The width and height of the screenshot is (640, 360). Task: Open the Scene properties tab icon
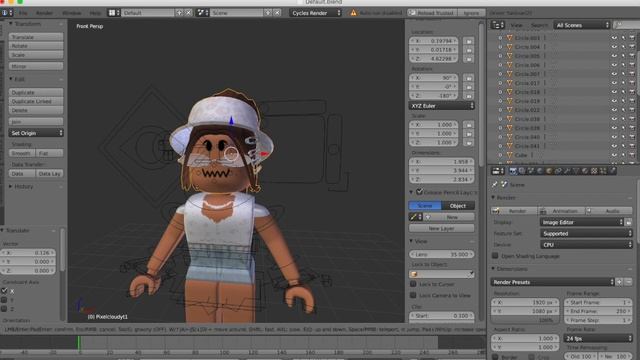(531, 171)
